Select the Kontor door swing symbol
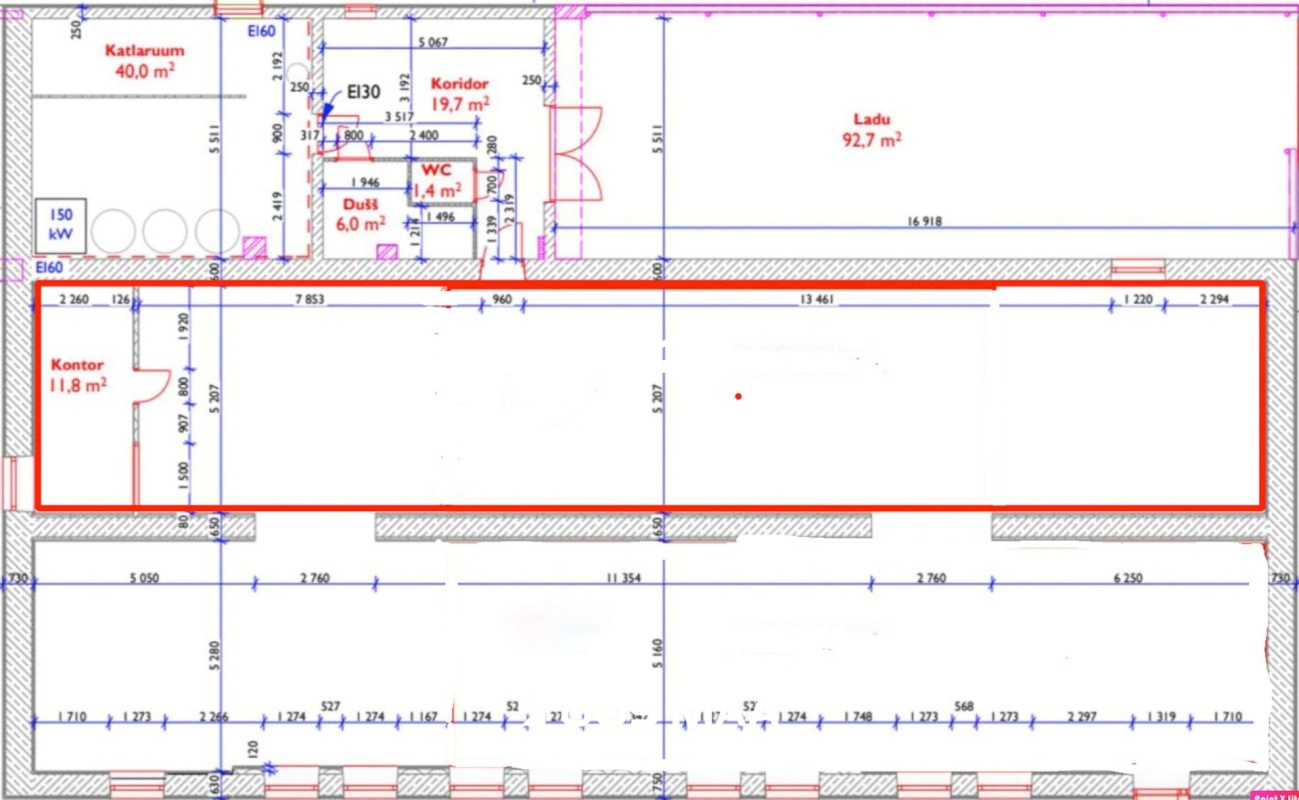This screenshot has width=1299, height=800. (153, 385)
